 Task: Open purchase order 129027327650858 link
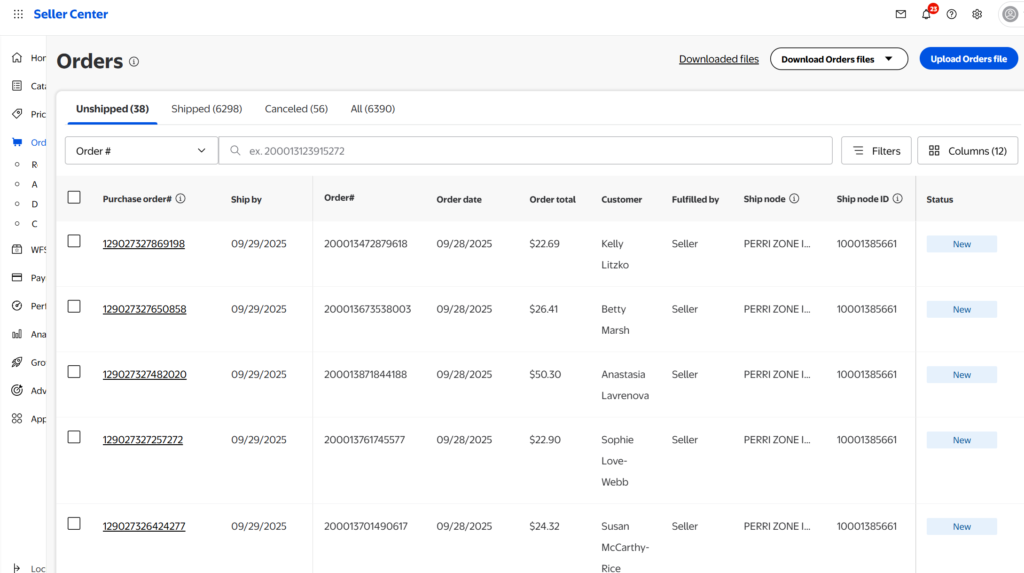tap(144, 309)
